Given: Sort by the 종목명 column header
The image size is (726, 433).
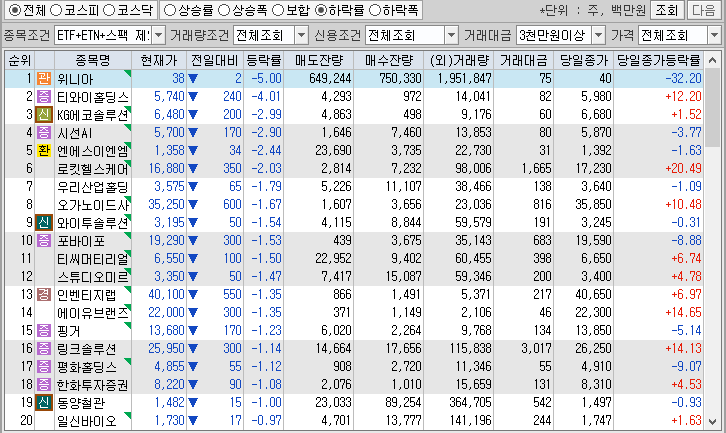Looking at the screenshot, I should (93, 60).
